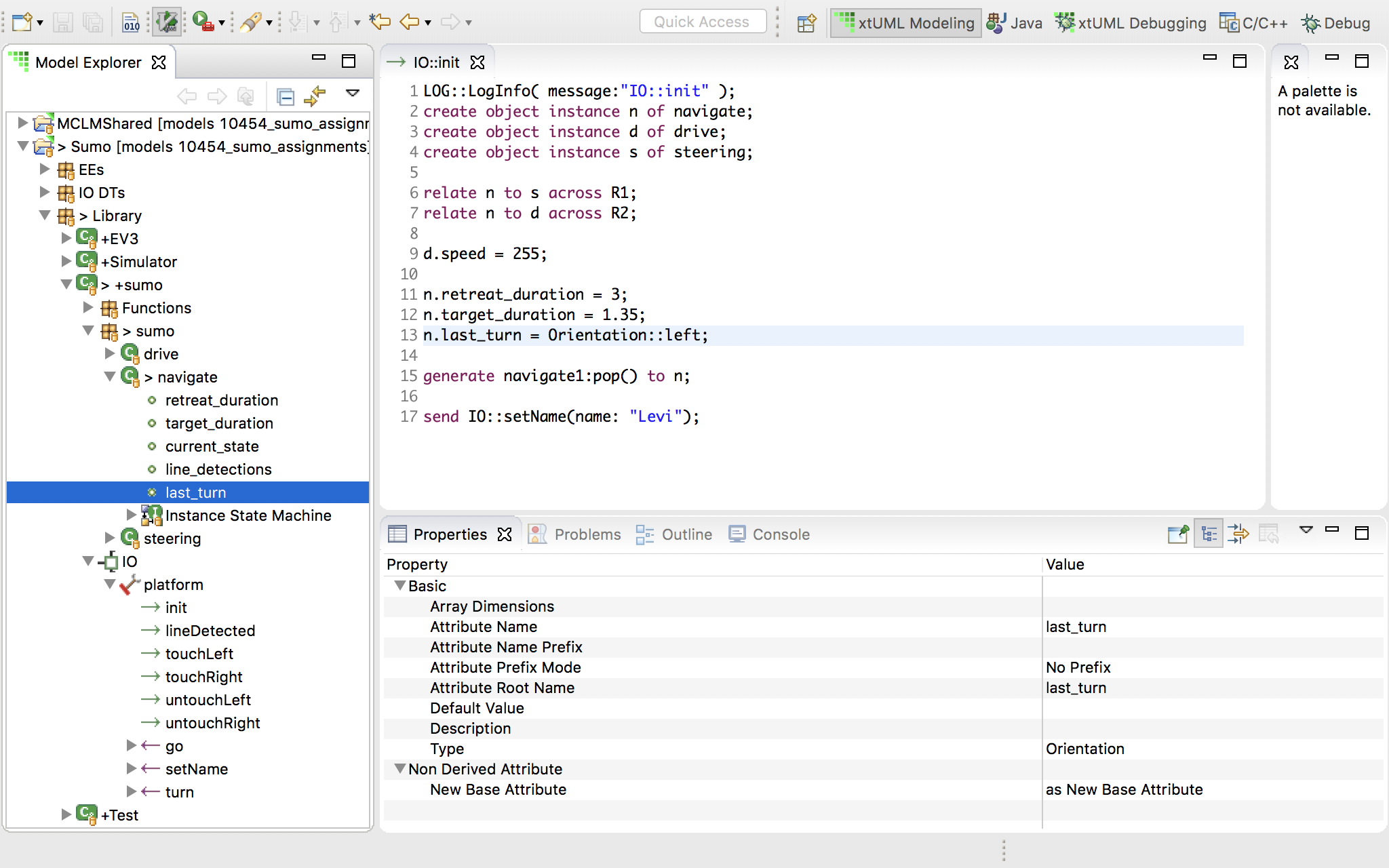Switch to the xtUML Modeling perspective

[x=906, y=23]
